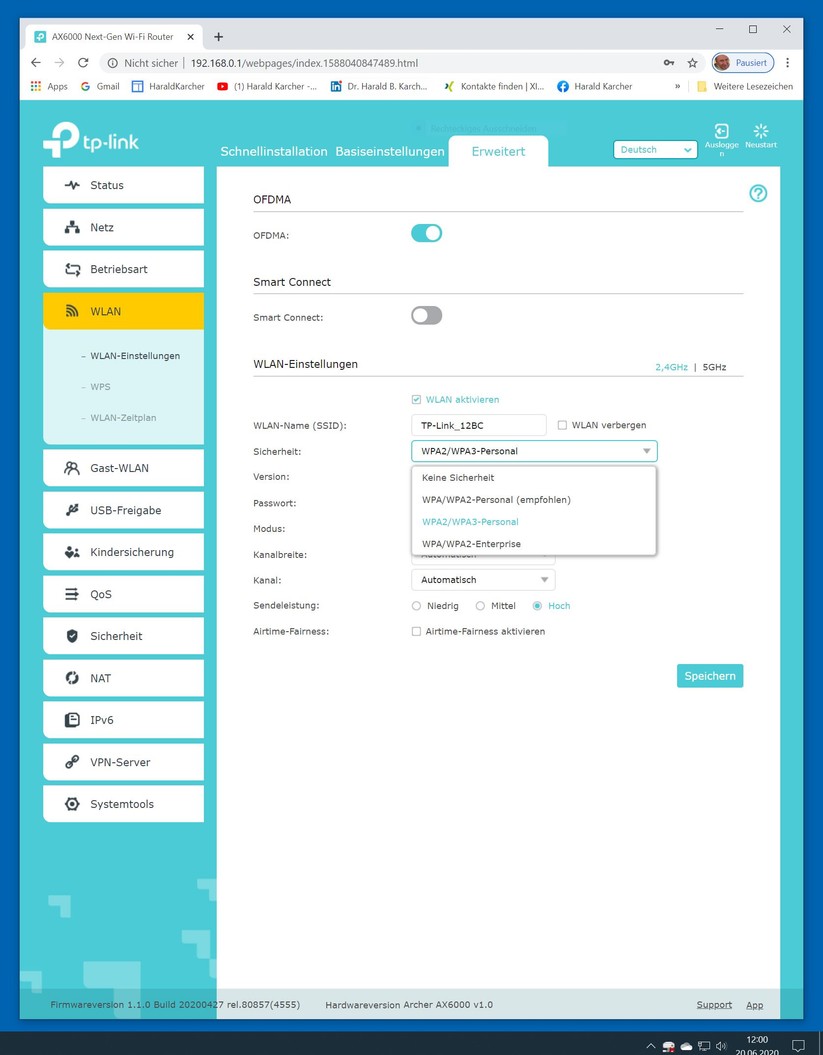Screen dimensions: 823x1055
Task: Expand the Kanal Automatisch dropdown
Action: pyautogui.click(x=483, y=579)
